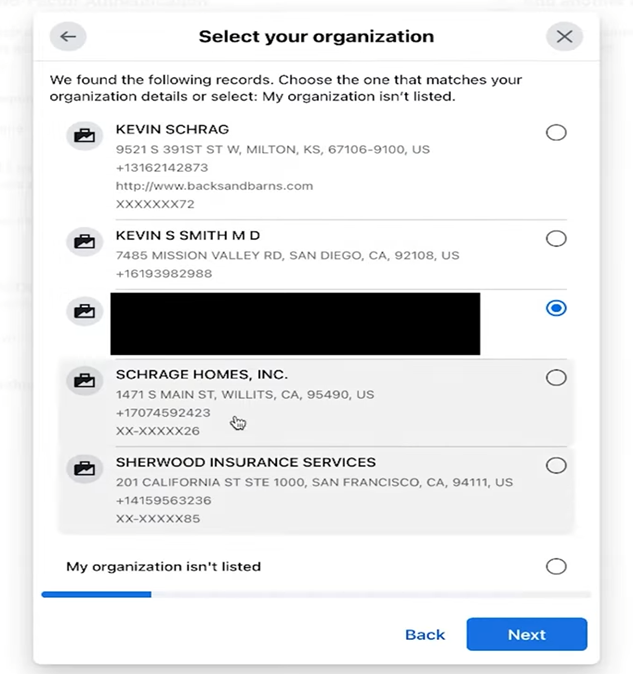Viewport: 633px width, 674px height.
Task: Click the blue progress bar
Action: [96, 594]
